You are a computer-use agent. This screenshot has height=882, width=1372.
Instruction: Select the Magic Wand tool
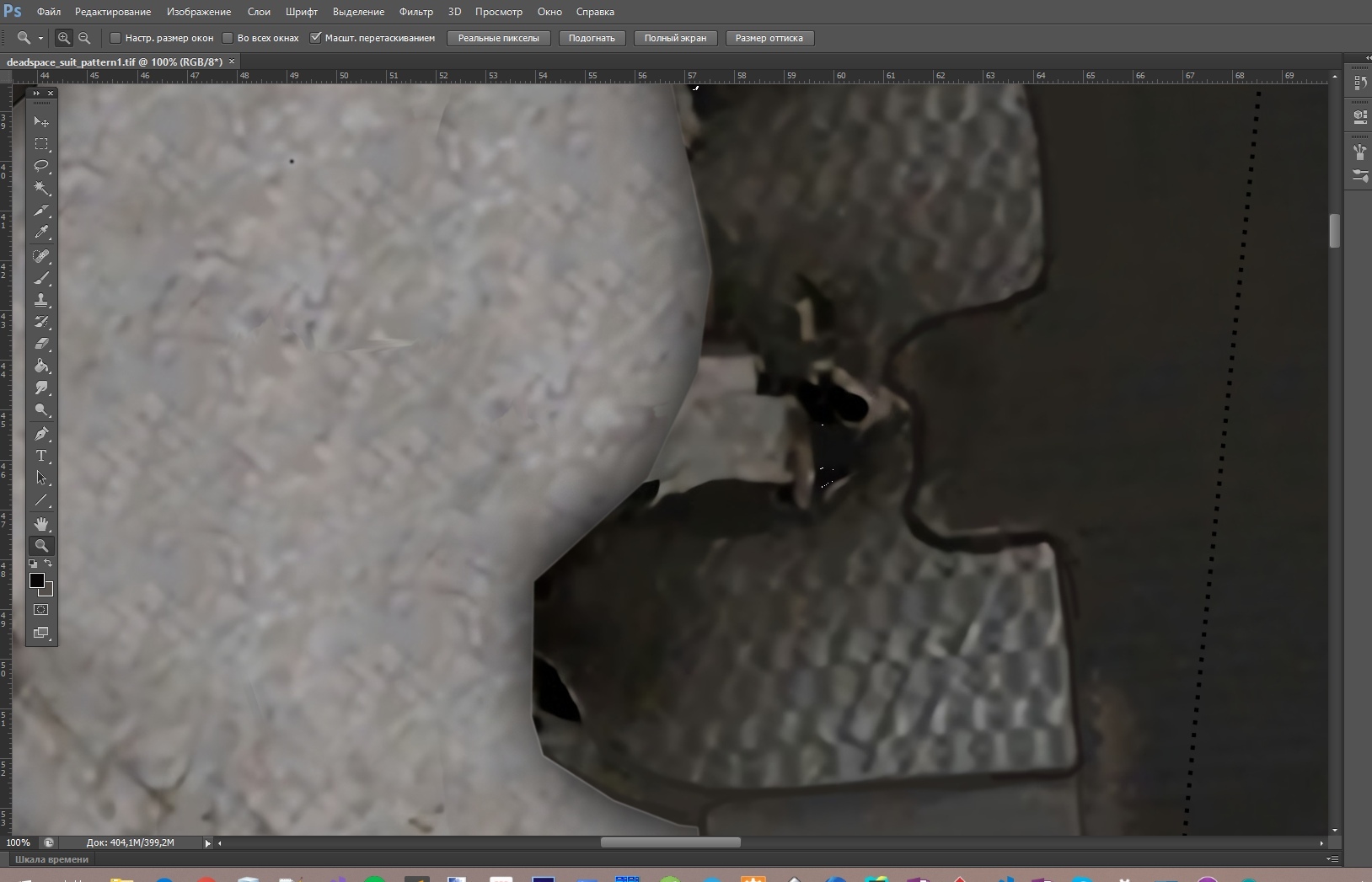(41, 188)
